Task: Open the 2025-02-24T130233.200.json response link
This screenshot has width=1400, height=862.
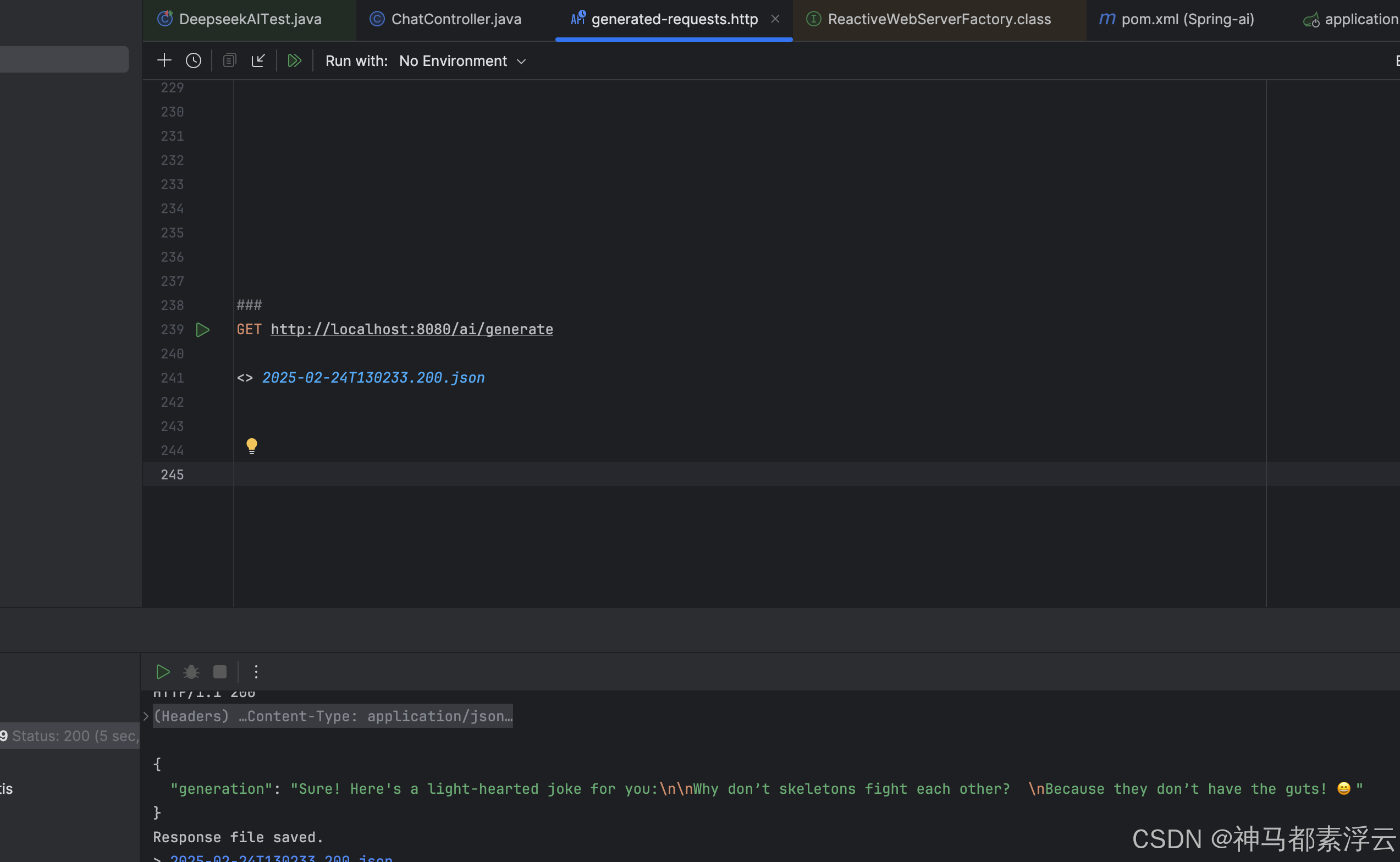Action: click(373, 378)
